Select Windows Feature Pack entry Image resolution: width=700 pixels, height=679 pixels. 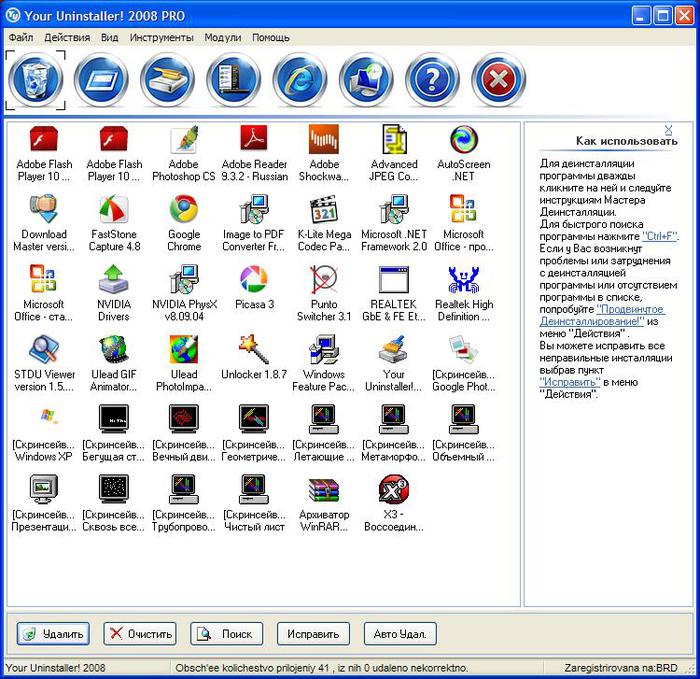324,363
